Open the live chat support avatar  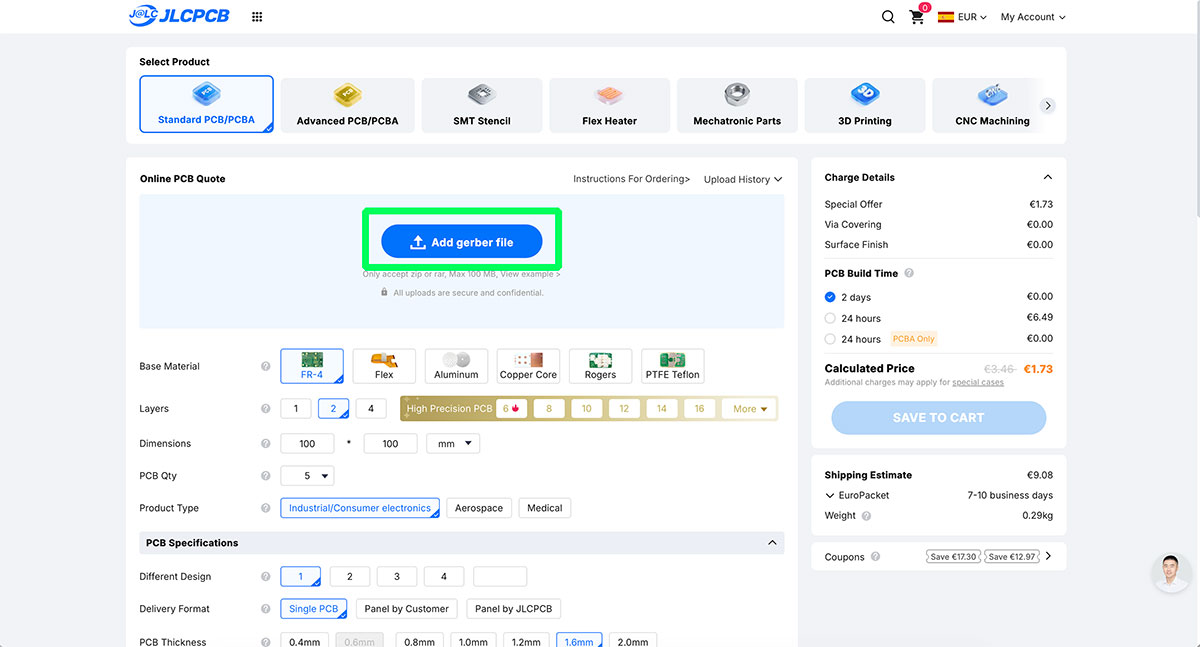point(1171,573)
